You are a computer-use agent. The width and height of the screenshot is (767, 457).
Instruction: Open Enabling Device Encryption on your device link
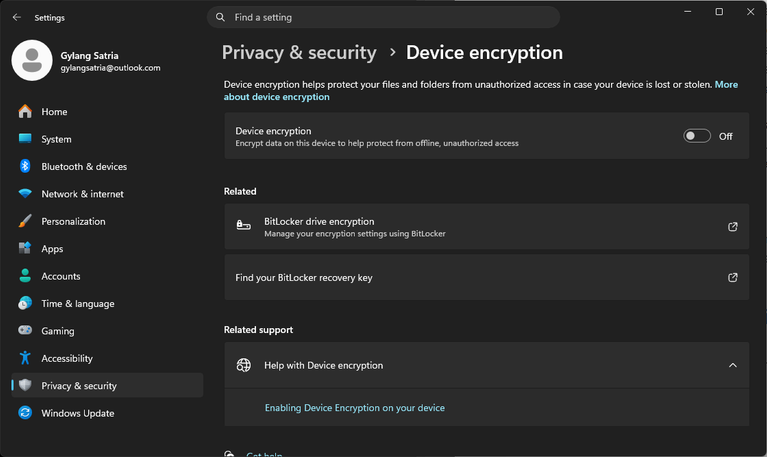[x=355, y=408]
